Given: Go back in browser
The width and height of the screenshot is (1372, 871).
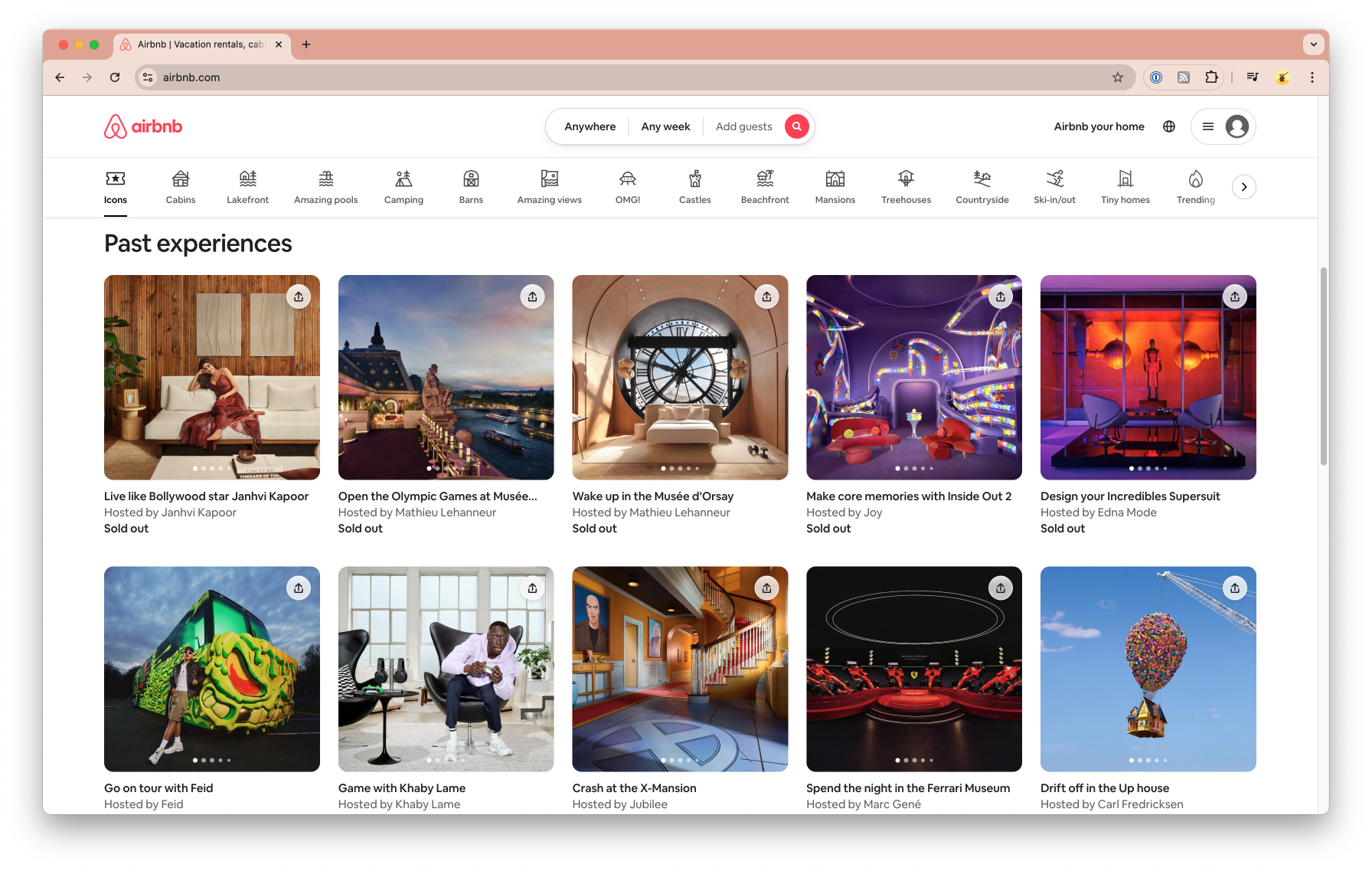Looking at the screenshot, I should [x=60, y=77].
